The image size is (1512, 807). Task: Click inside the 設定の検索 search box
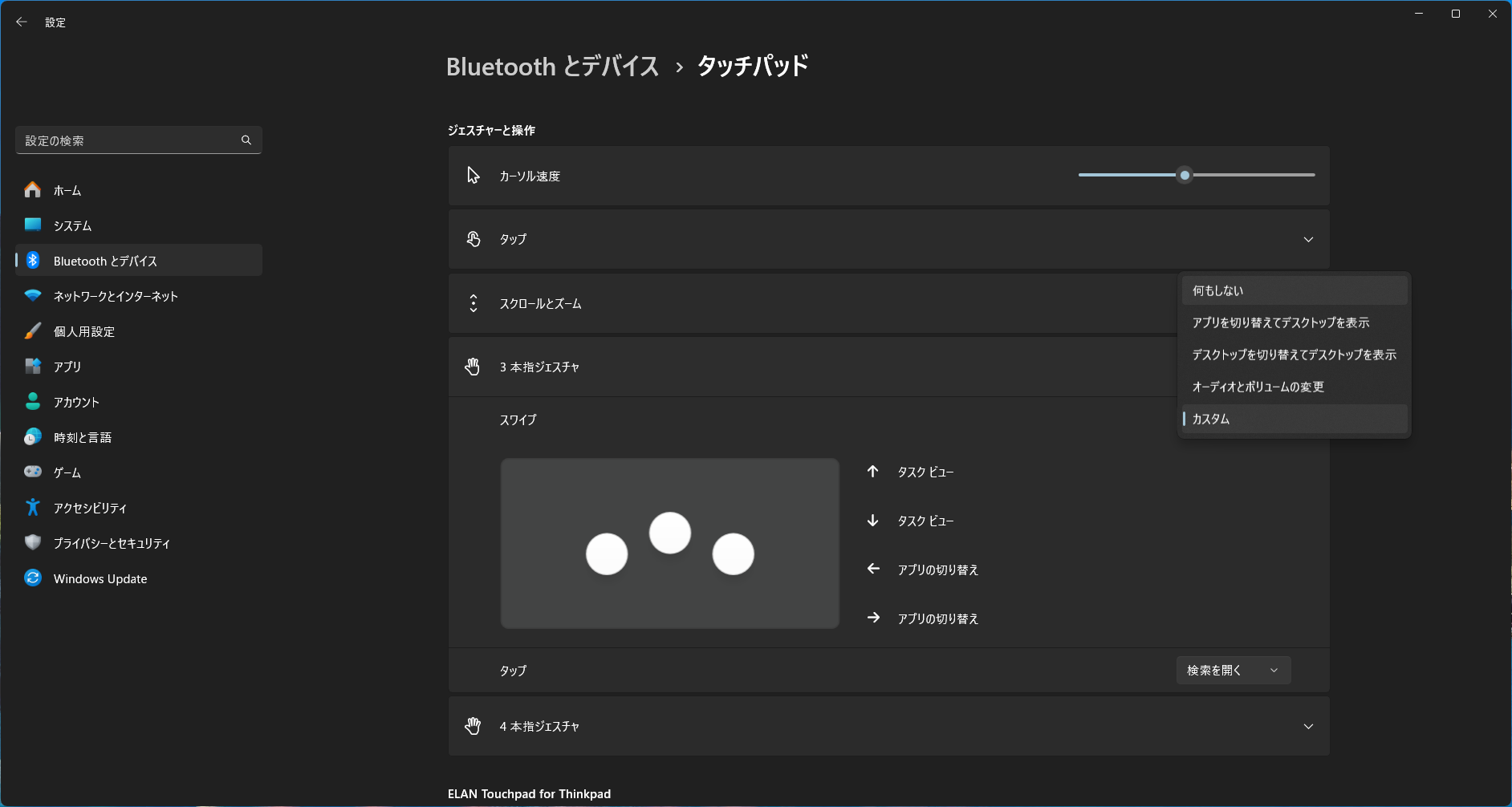pyautogui.click(x=128, y=140)
